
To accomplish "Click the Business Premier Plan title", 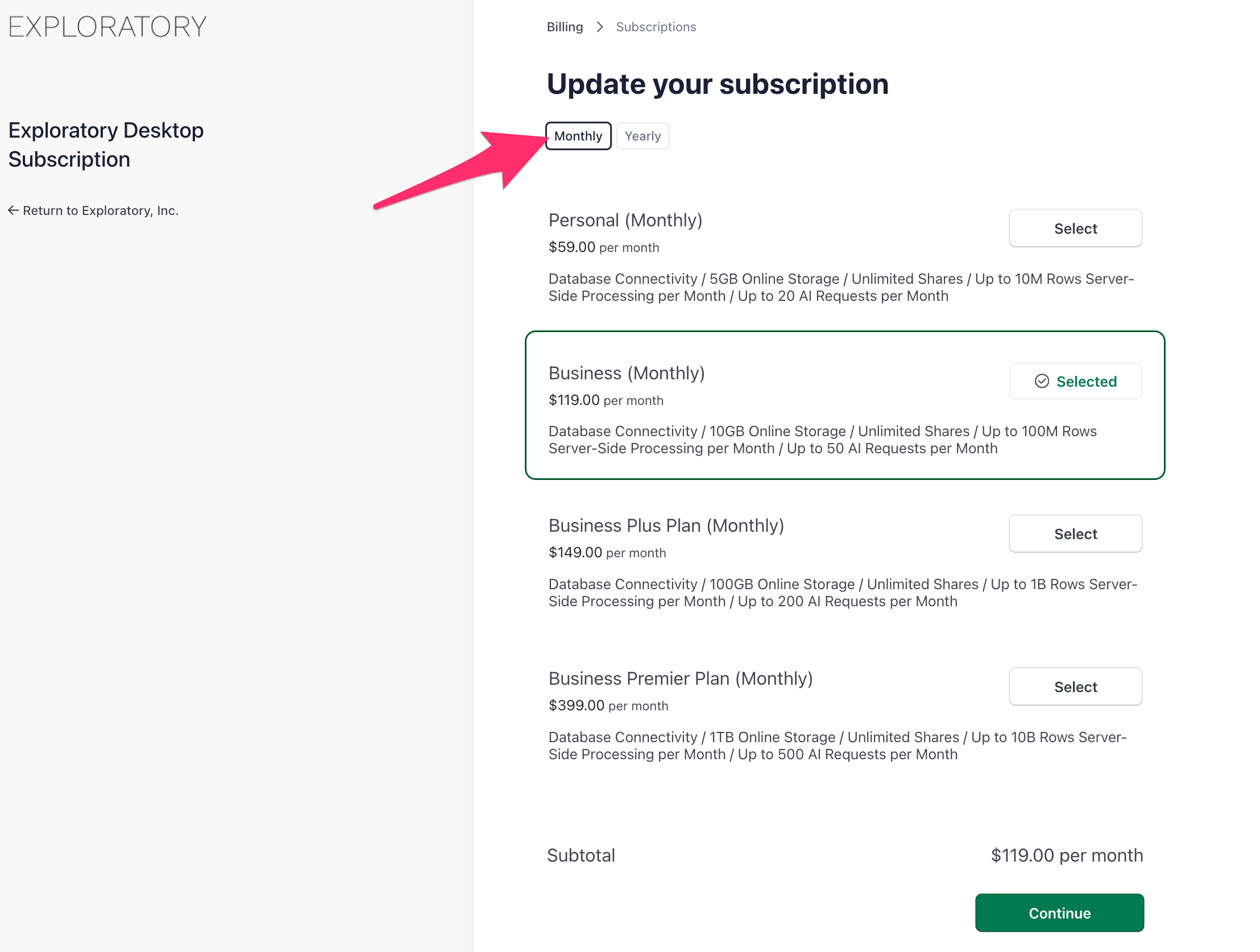I will (680, 678).
